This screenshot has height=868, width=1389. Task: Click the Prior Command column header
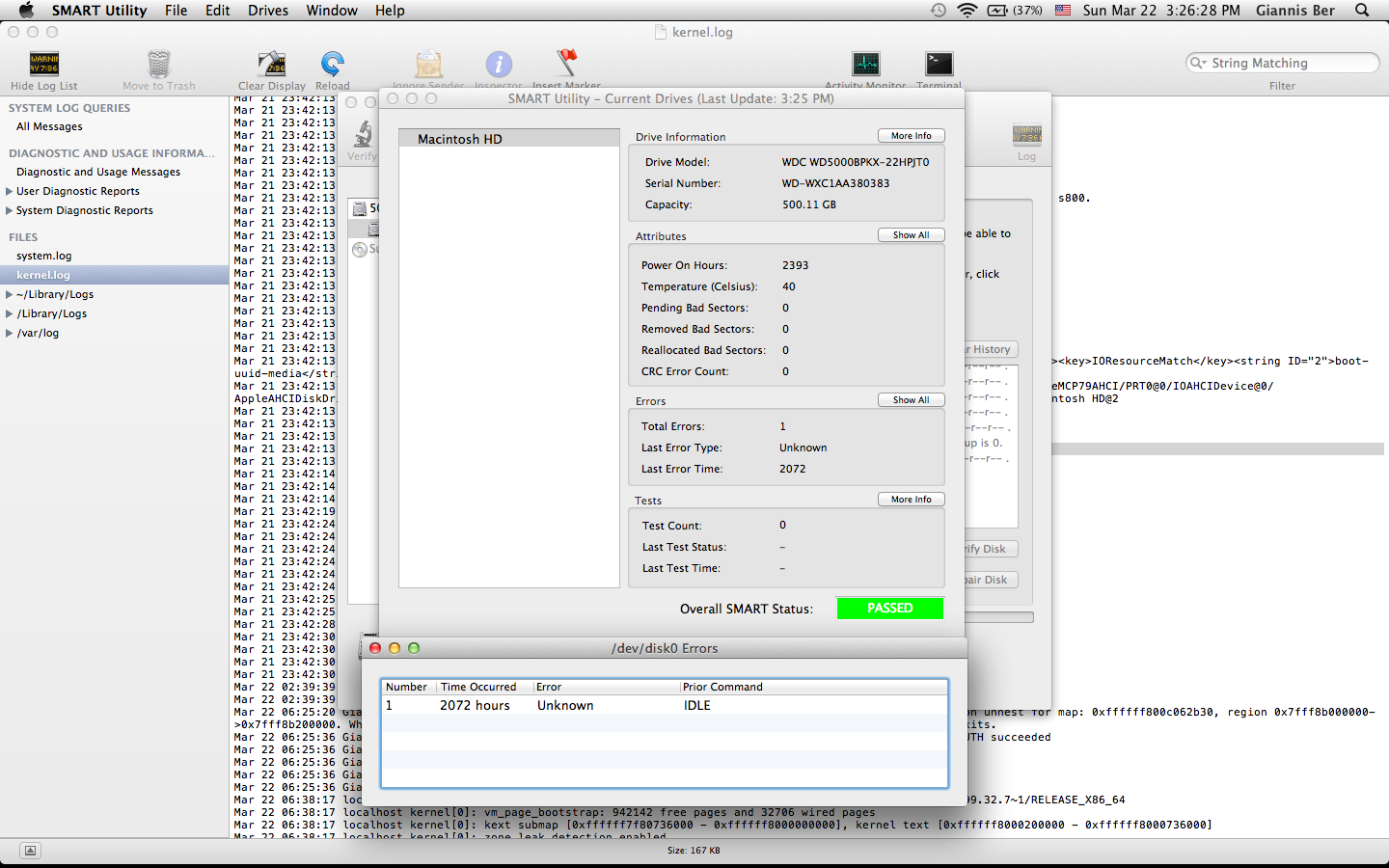click(814, 687)
